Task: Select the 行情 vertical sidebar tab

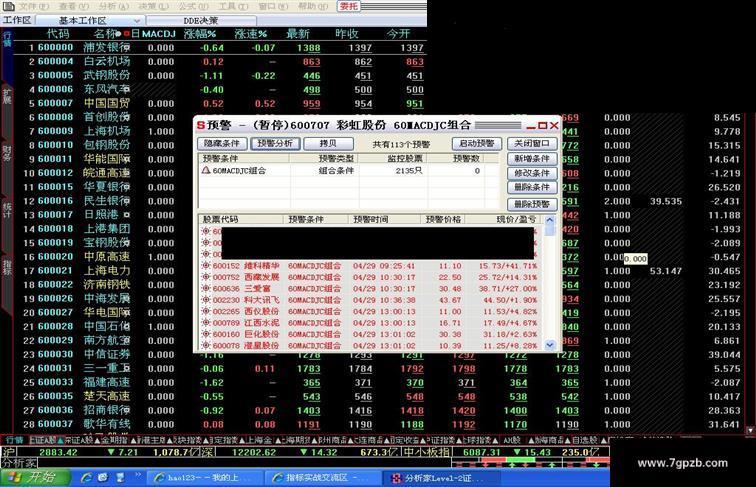Action: (x=7, y=39)
